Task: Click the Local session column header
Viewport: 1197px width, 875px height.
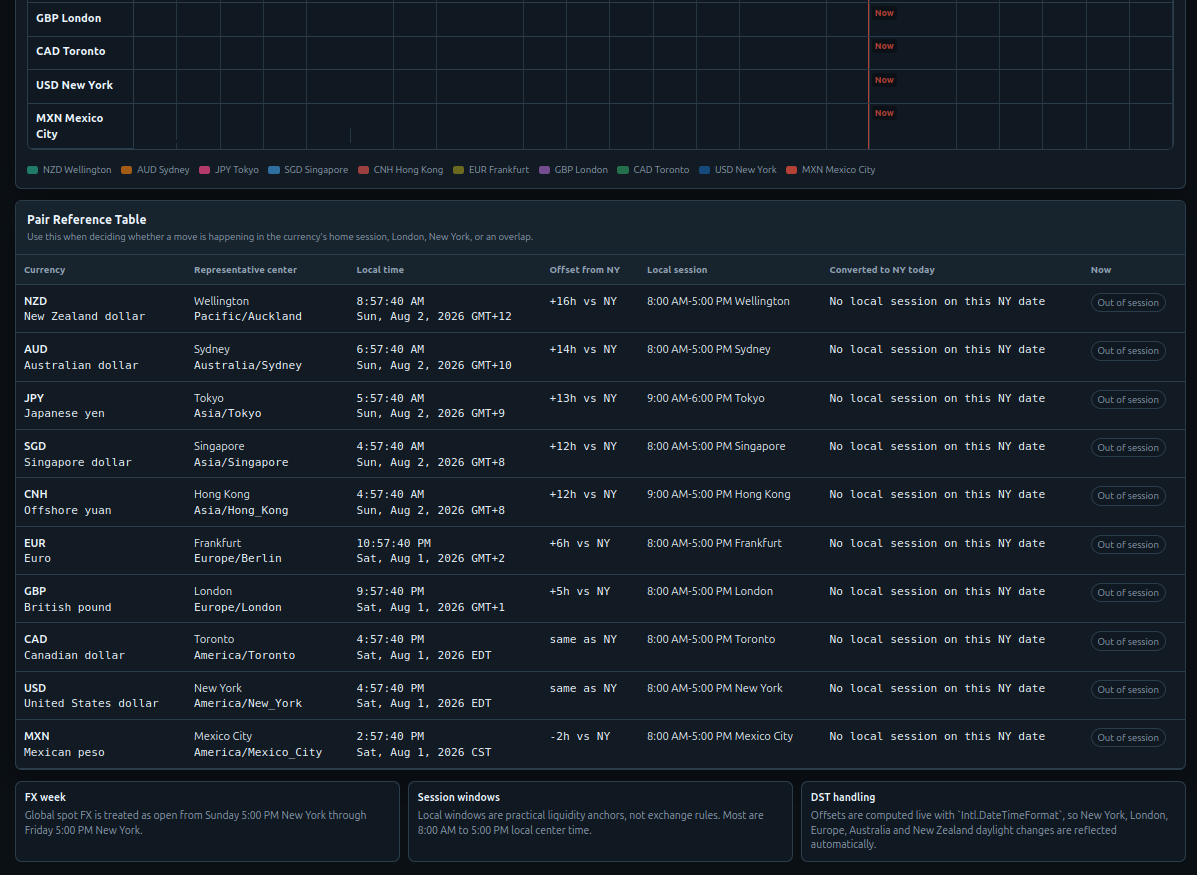Action: coord(677,270)
